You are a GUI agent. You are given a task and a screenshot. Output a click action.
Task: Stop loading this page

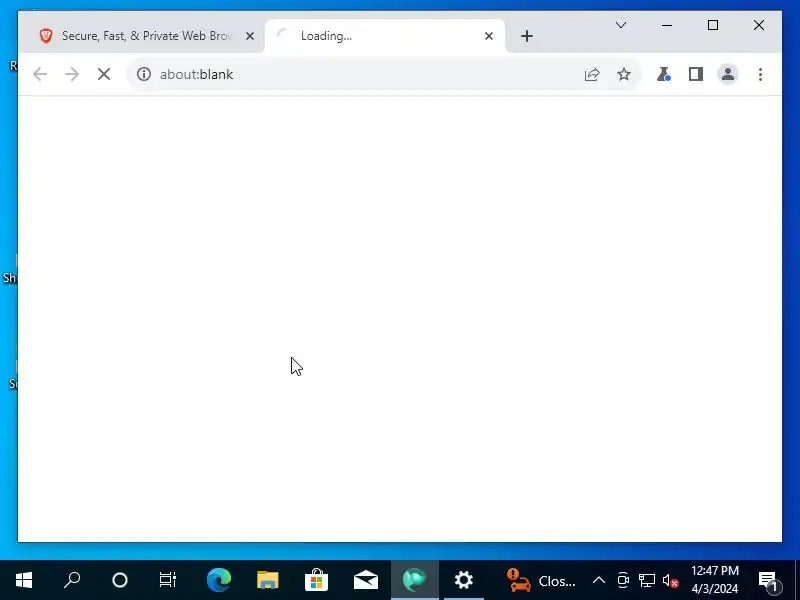pyautogui.click(x=104, y=74)
